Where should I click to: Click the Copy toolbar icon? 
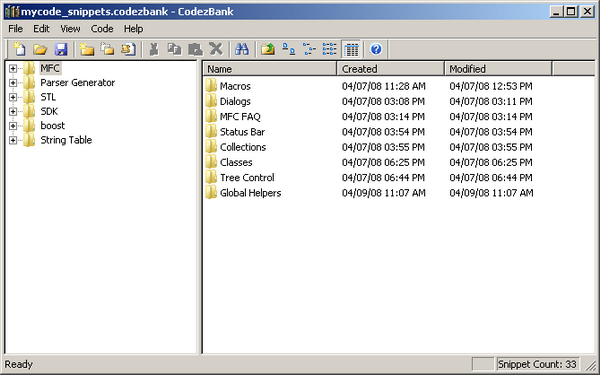click(174, 49)
